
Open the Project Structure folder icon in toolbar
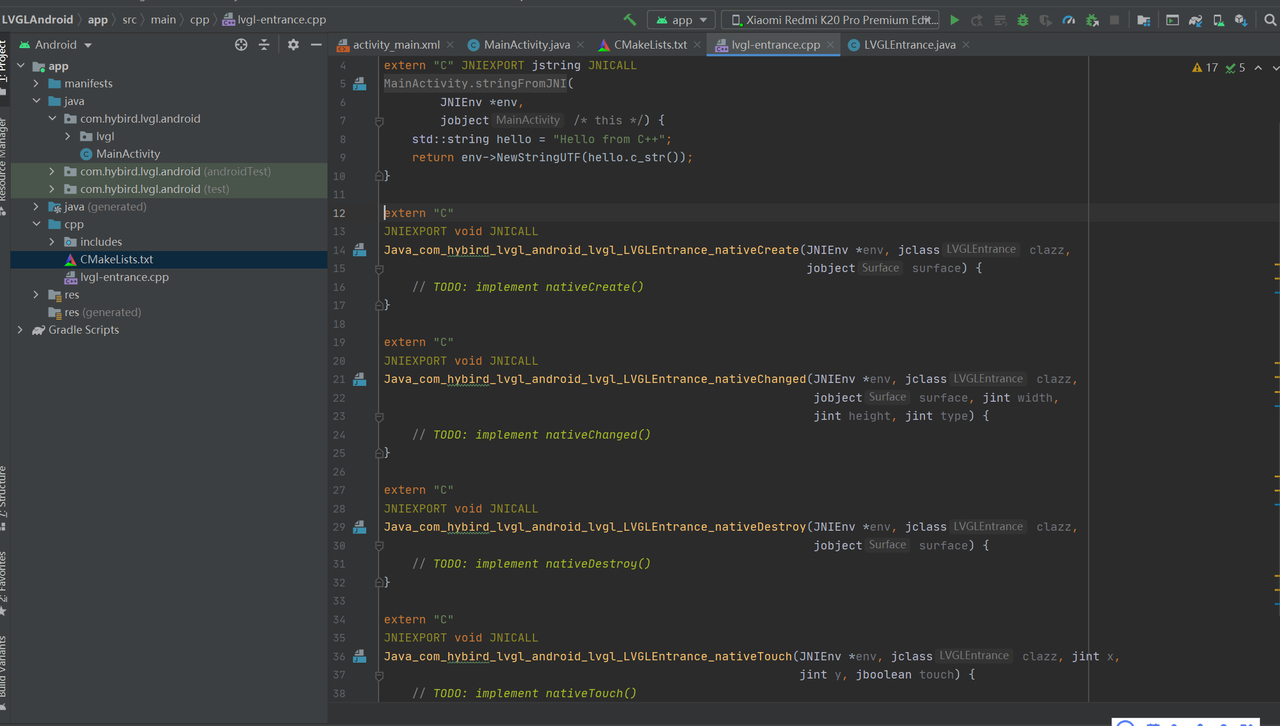pyautogui.click(x=1144, y=20)
